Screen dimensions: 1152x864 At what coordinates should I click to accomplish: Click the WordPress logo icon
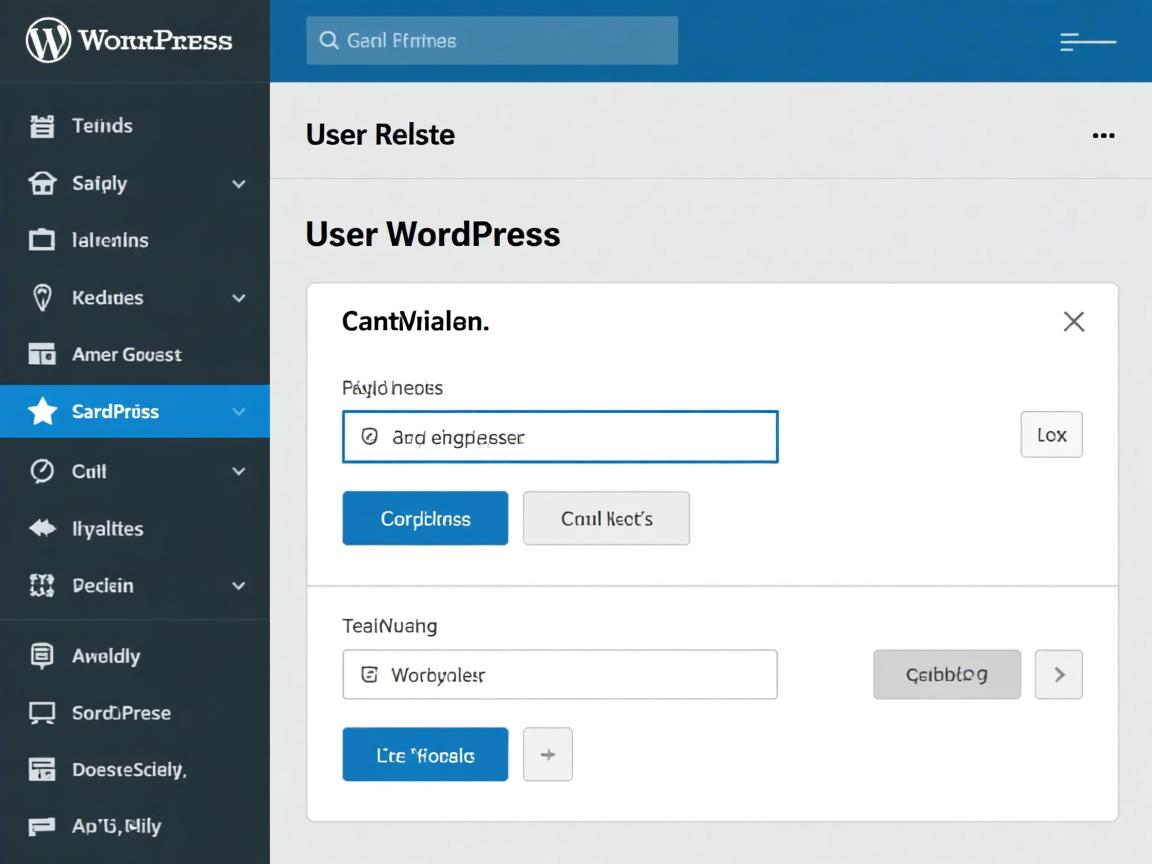(x=48, y=41)
